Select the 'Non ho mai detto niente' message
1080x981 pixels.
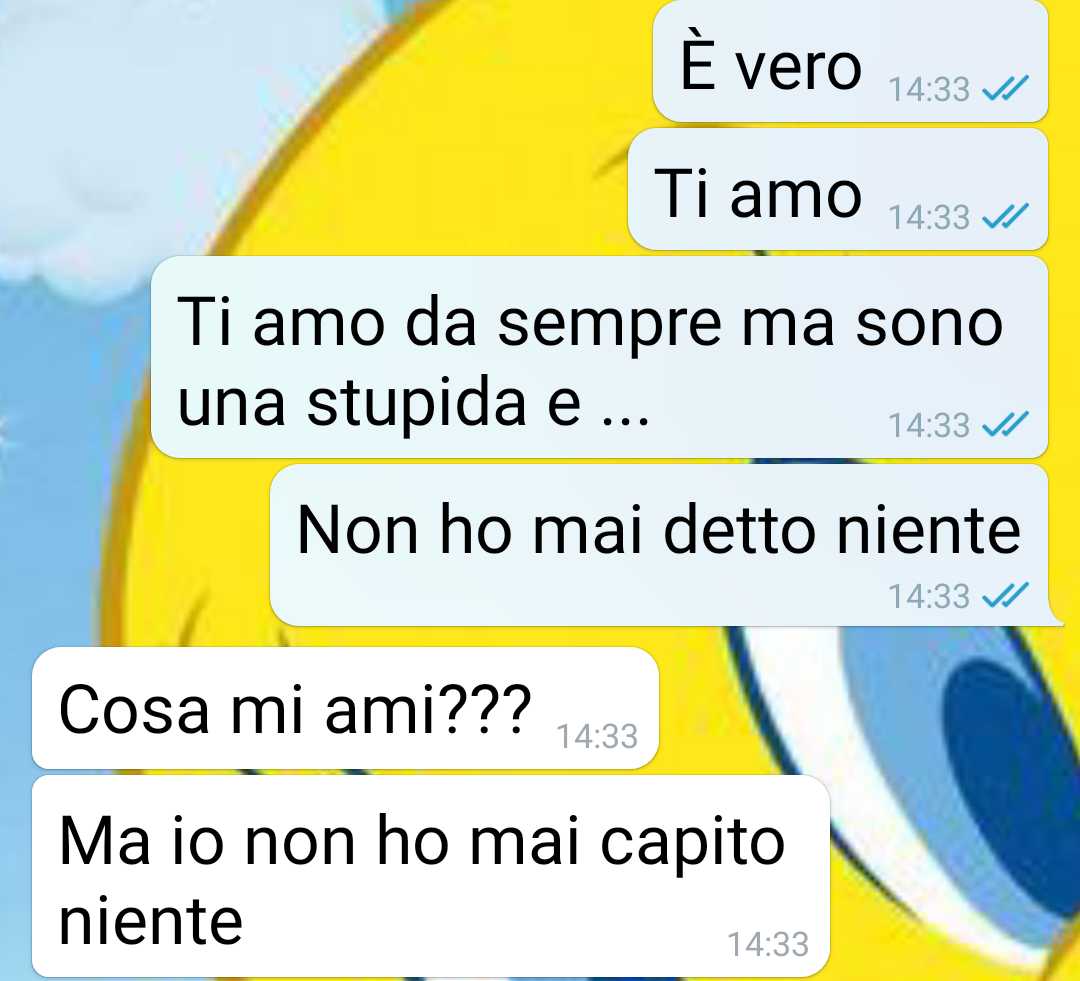point(659,545)
